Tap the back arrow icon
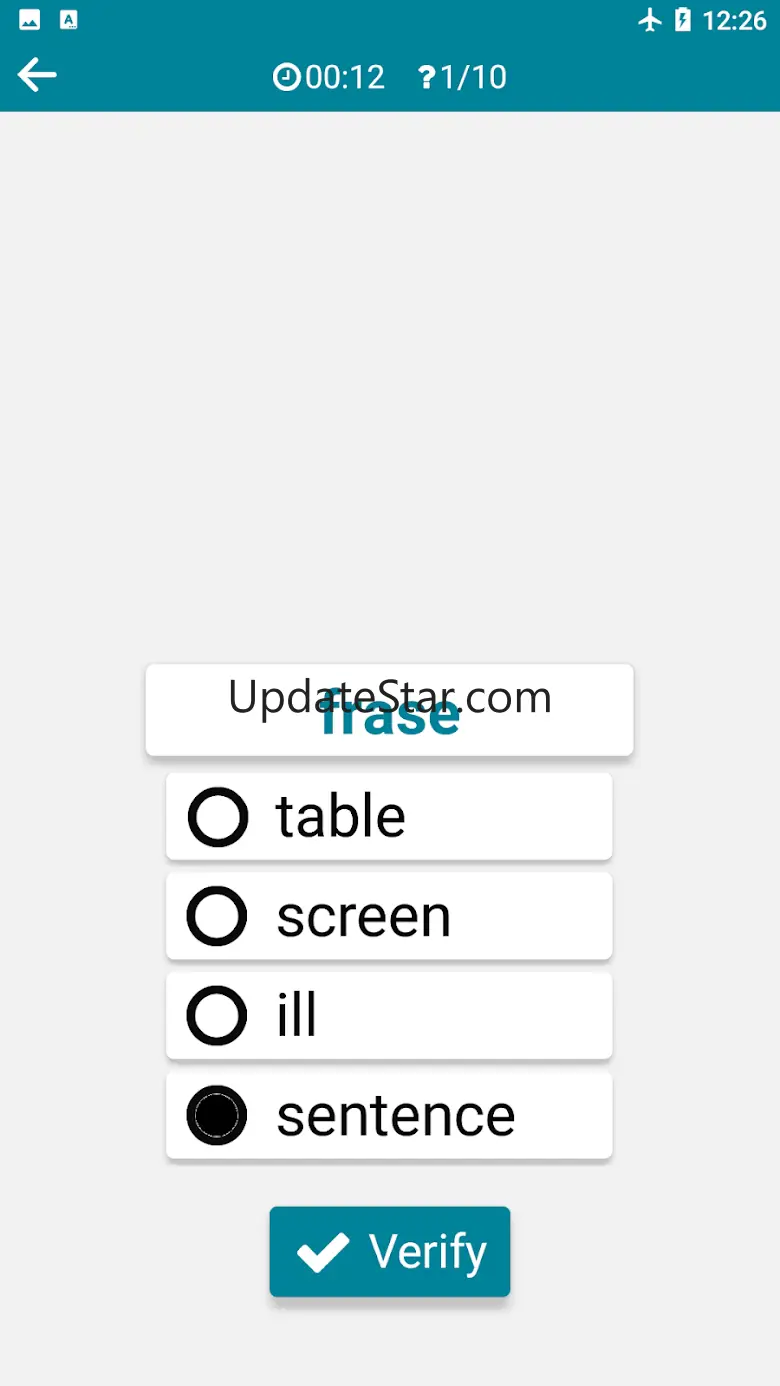 pos(37,75)
